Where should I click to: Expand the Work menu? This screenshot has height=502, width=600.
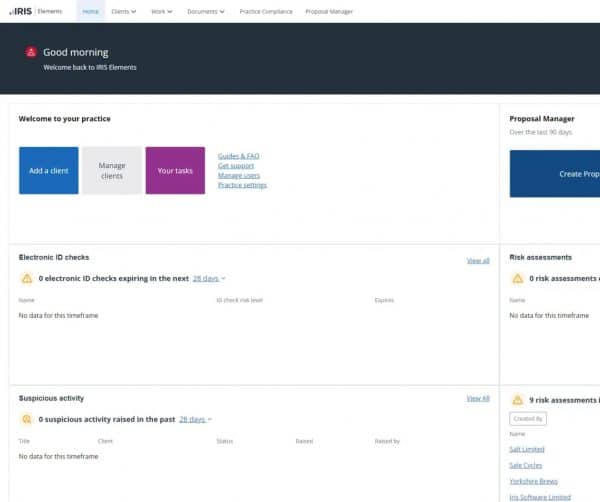point(161,11)
